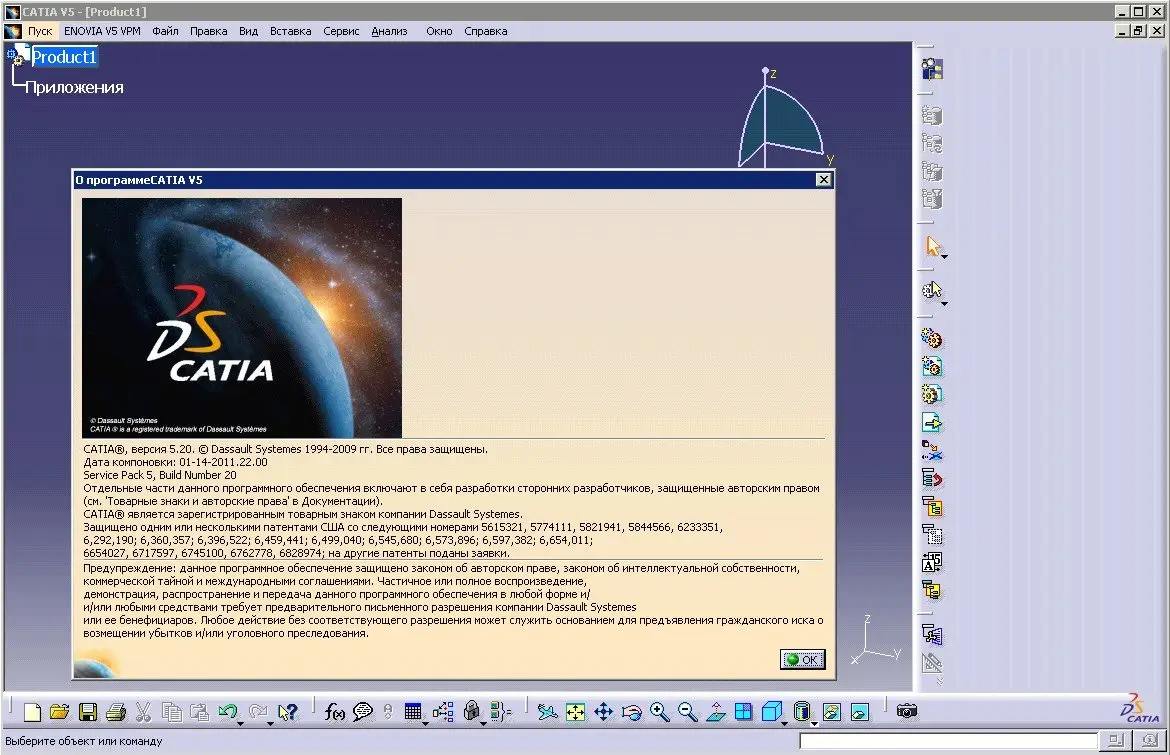Screen dimensions: 1170x755
Task: Open the Вставка menu
Action: 290,31
